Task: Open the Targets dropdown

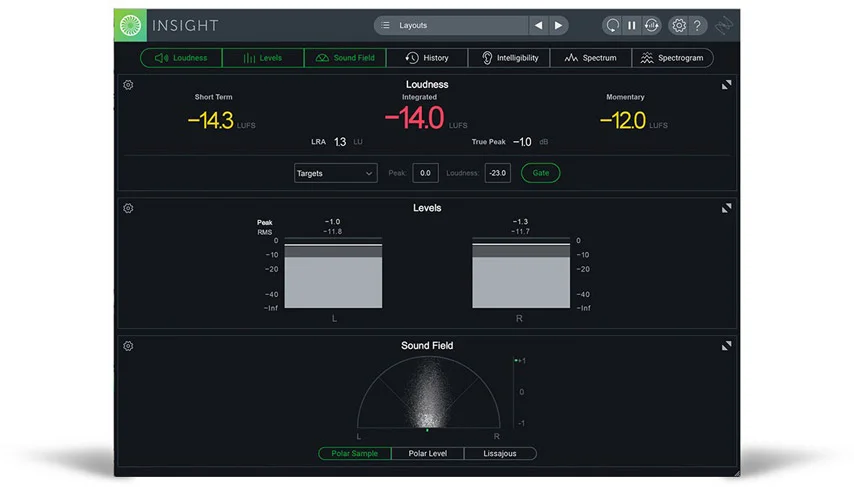Action: point(336,173)
